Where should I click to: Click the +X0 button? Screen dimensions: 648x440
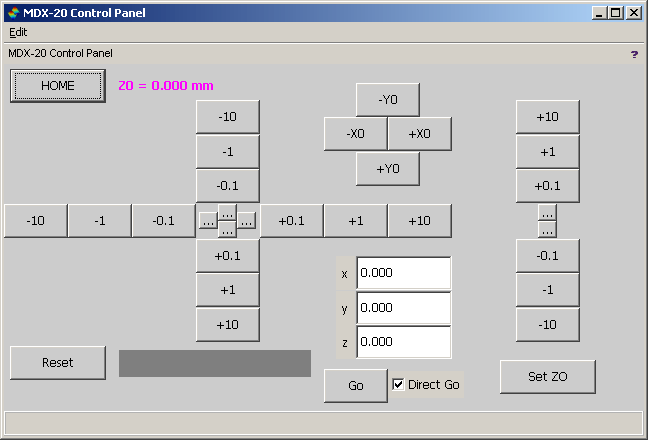tap(419, 134)
